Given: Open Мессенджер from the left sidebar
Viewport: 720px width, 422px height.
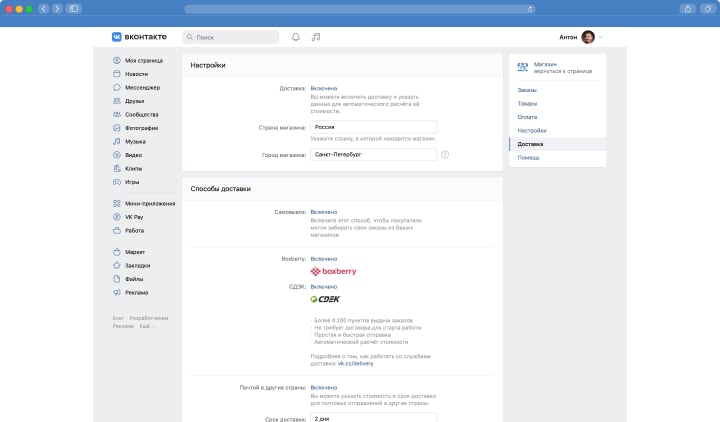Looking at the screenshot, I should click(142, 87).
